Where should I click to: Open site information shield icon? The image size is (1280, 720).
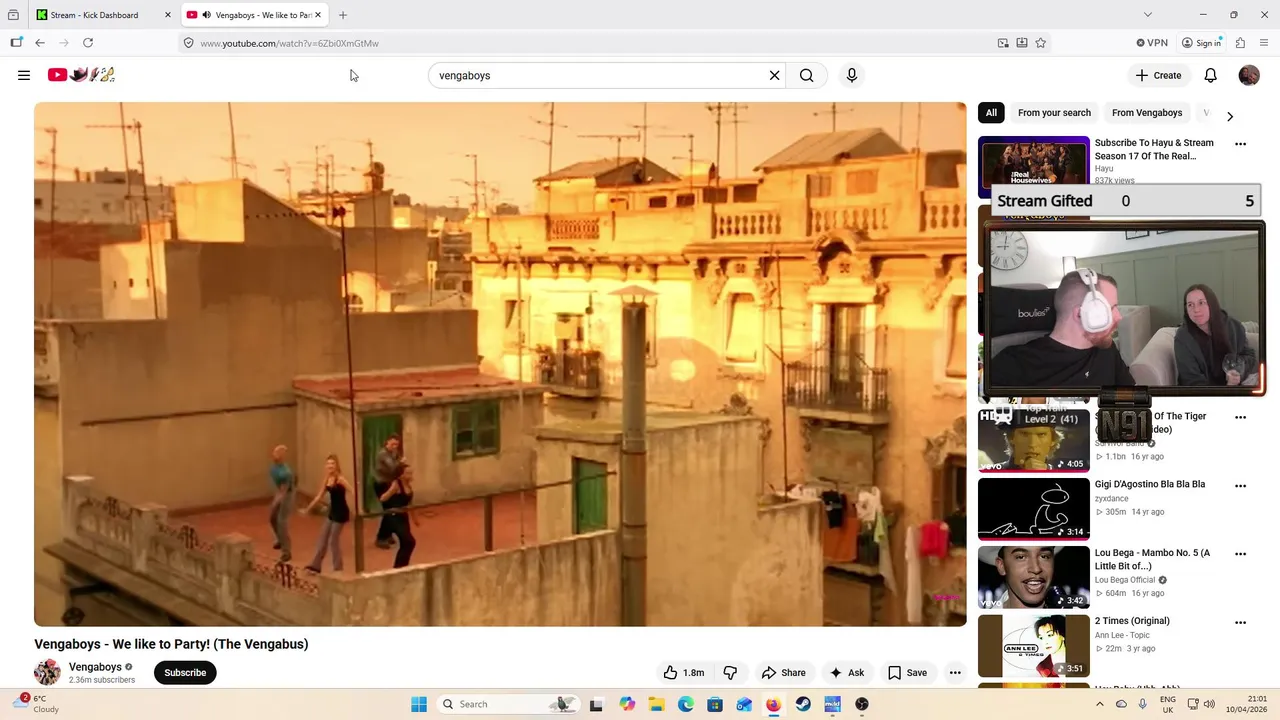188,43
